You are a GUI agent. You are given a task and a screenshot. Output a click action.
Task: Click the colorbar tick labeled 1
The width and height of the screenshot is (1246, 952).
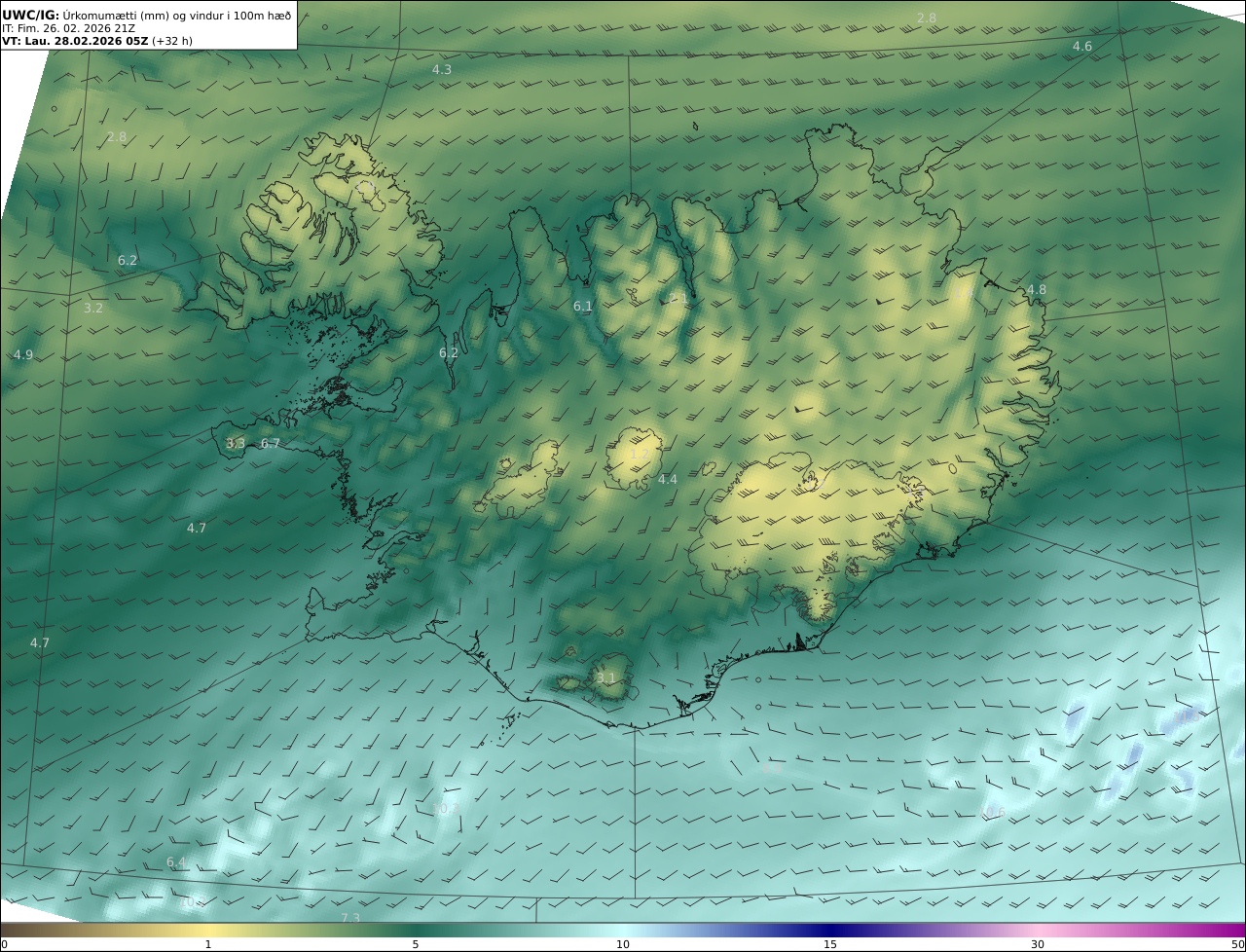[x=208, y=944]
